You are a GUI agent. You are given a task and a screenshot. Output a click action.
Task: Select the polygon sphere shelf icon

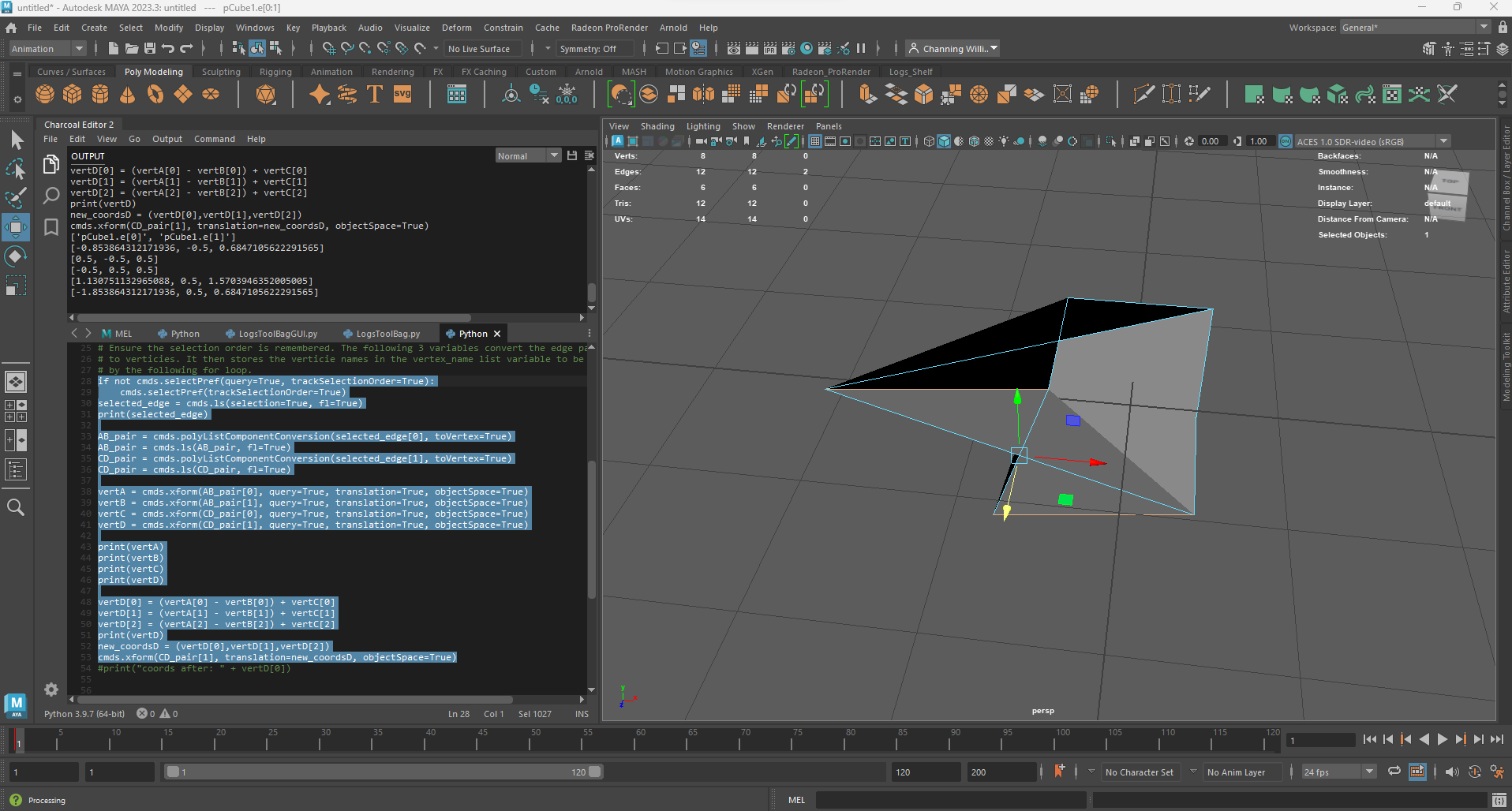click(45, 95)
